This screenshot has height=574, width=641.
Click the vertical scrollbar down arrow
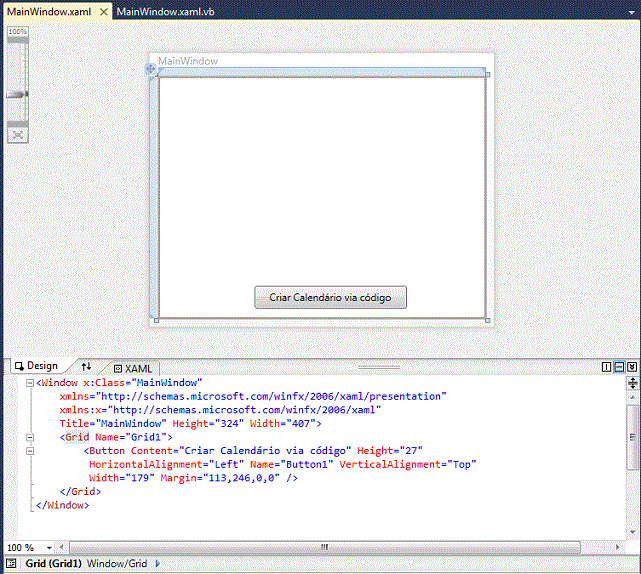point(632,532)
